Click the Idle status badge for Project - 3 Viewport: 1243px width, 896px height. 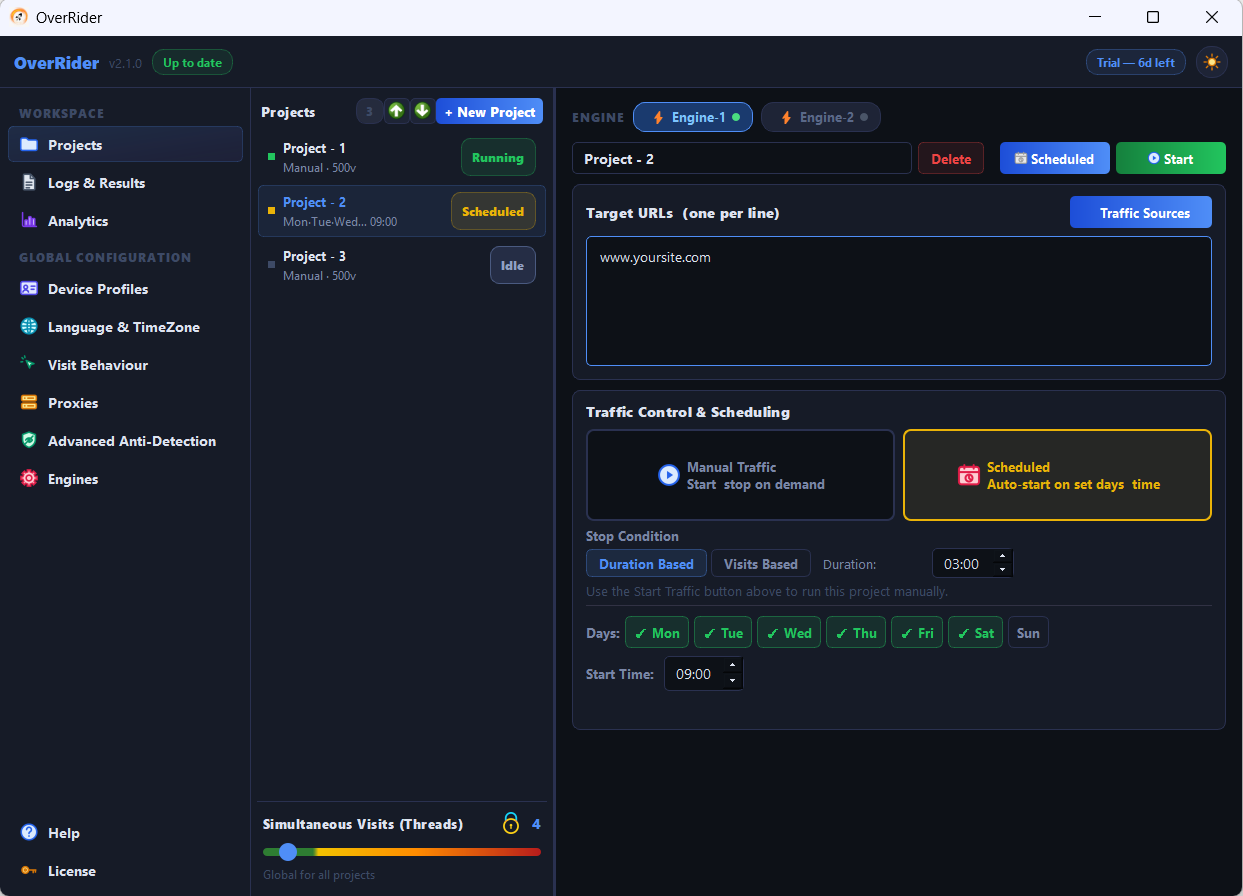coord(513,265)
